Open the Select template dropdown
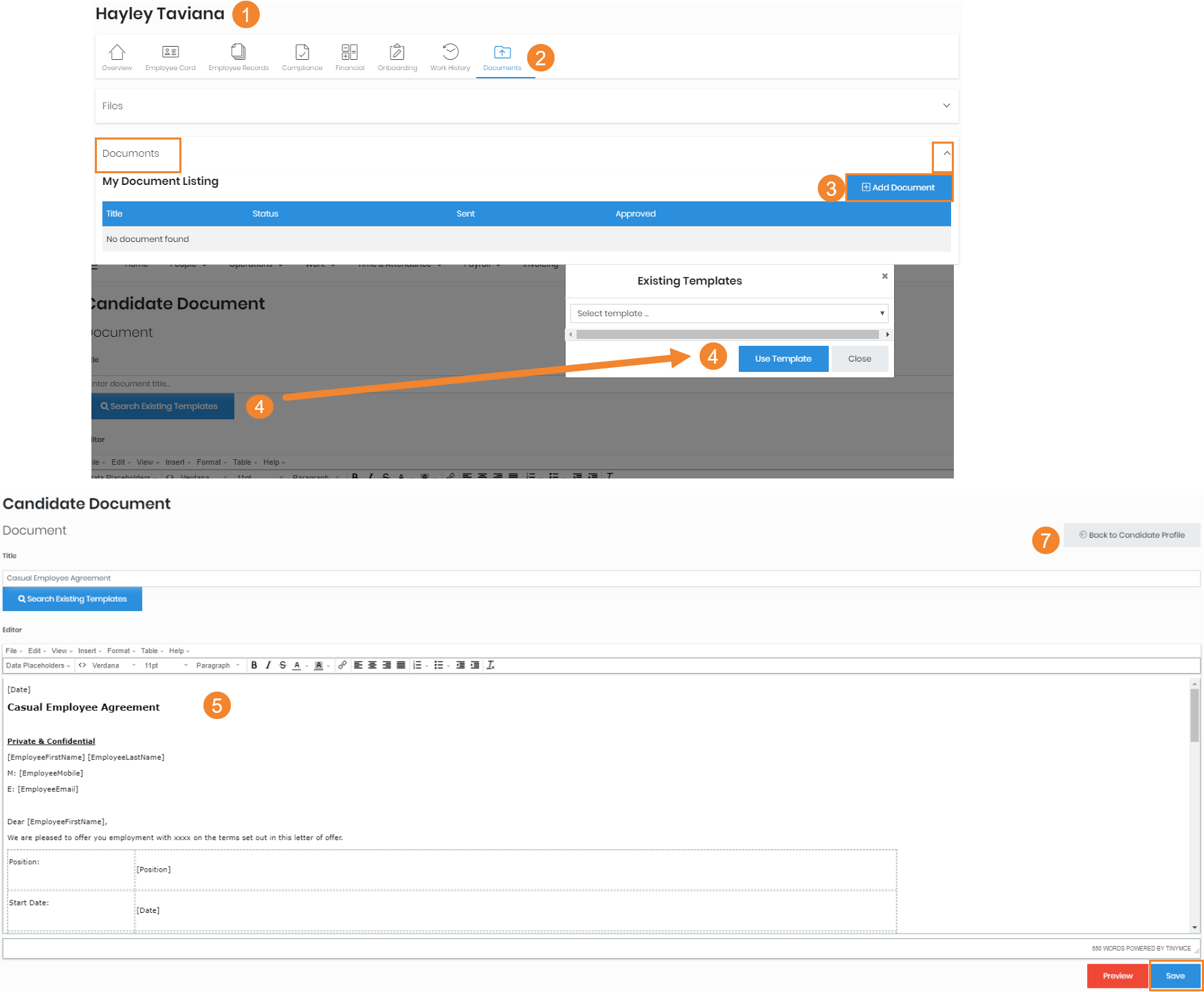The image size is (1204, 992). tap(728, 313)
